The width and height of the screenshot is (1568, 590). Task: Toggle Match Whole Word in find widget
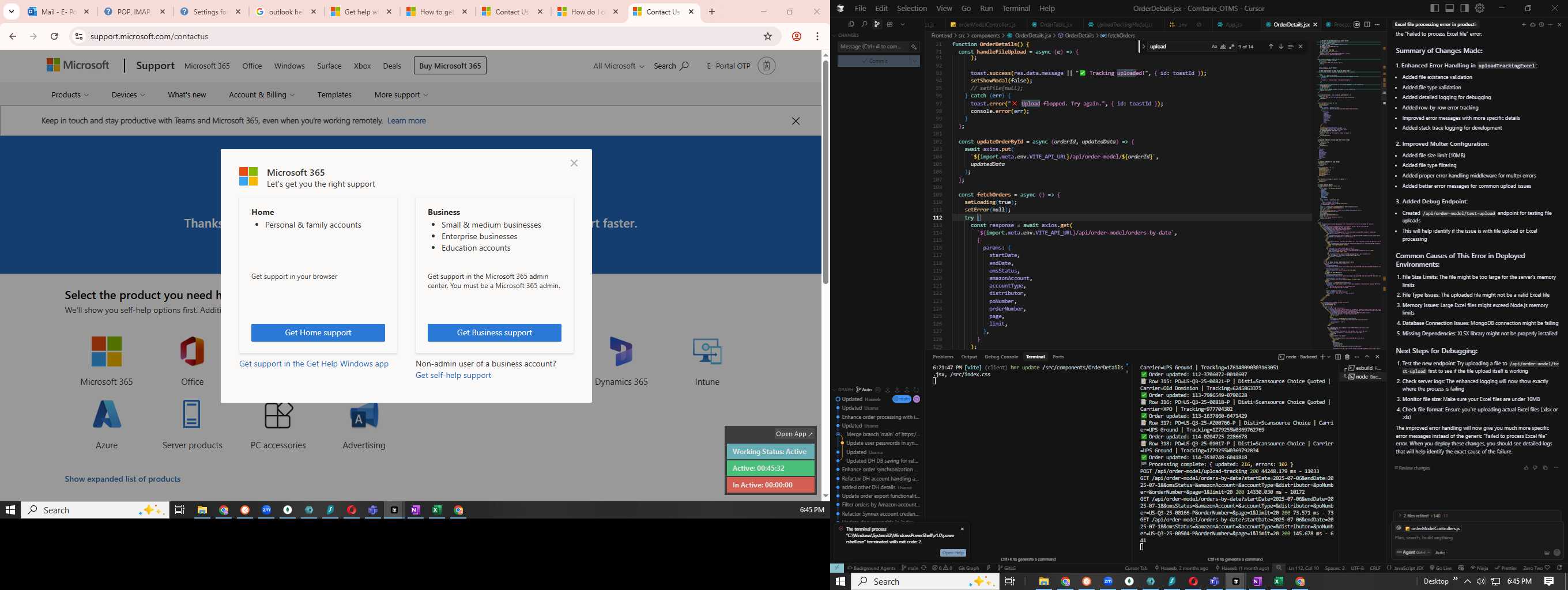pyautogui.click(x=1223, y=46)
